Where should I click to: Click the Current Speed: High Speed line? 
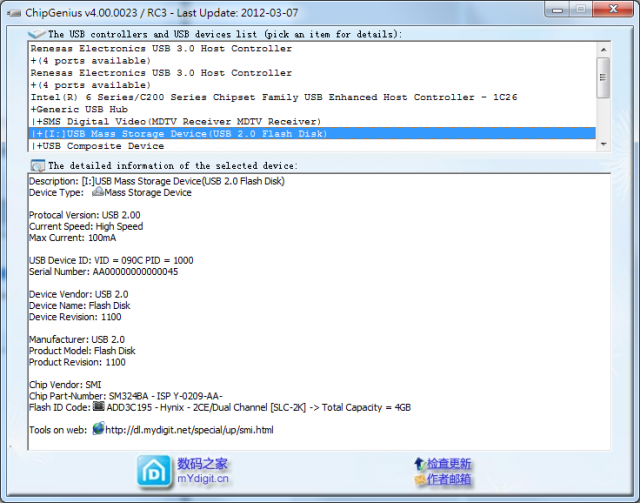pos(86,227)
